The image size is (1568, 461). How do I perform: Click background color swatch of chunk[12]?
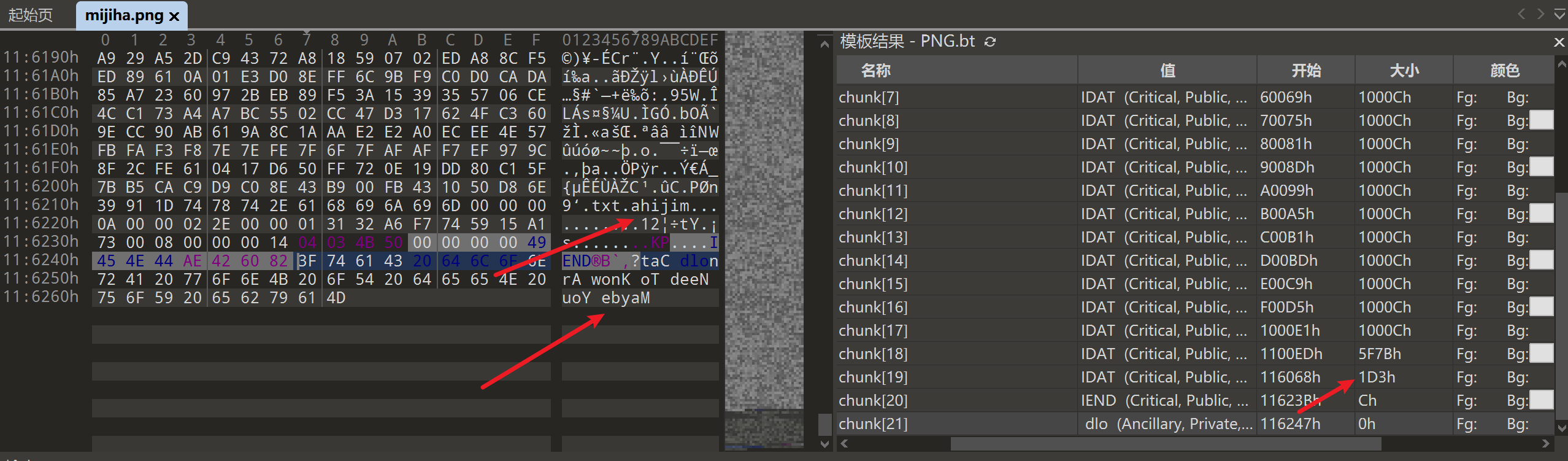coord(1541,214)
